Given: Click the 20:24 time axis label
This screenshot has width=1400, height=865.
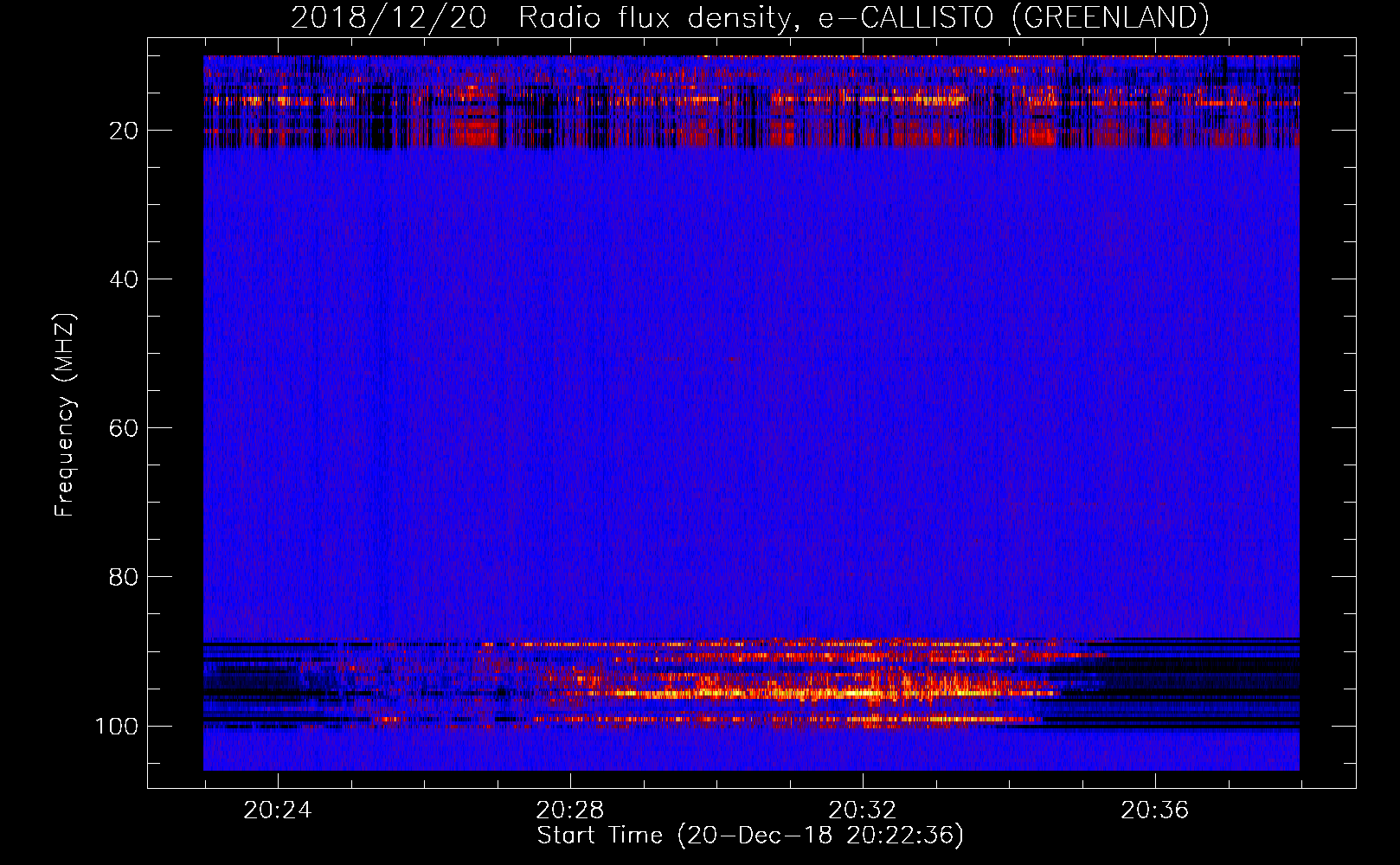Looking at the screenshot, I should pos(277,811).
